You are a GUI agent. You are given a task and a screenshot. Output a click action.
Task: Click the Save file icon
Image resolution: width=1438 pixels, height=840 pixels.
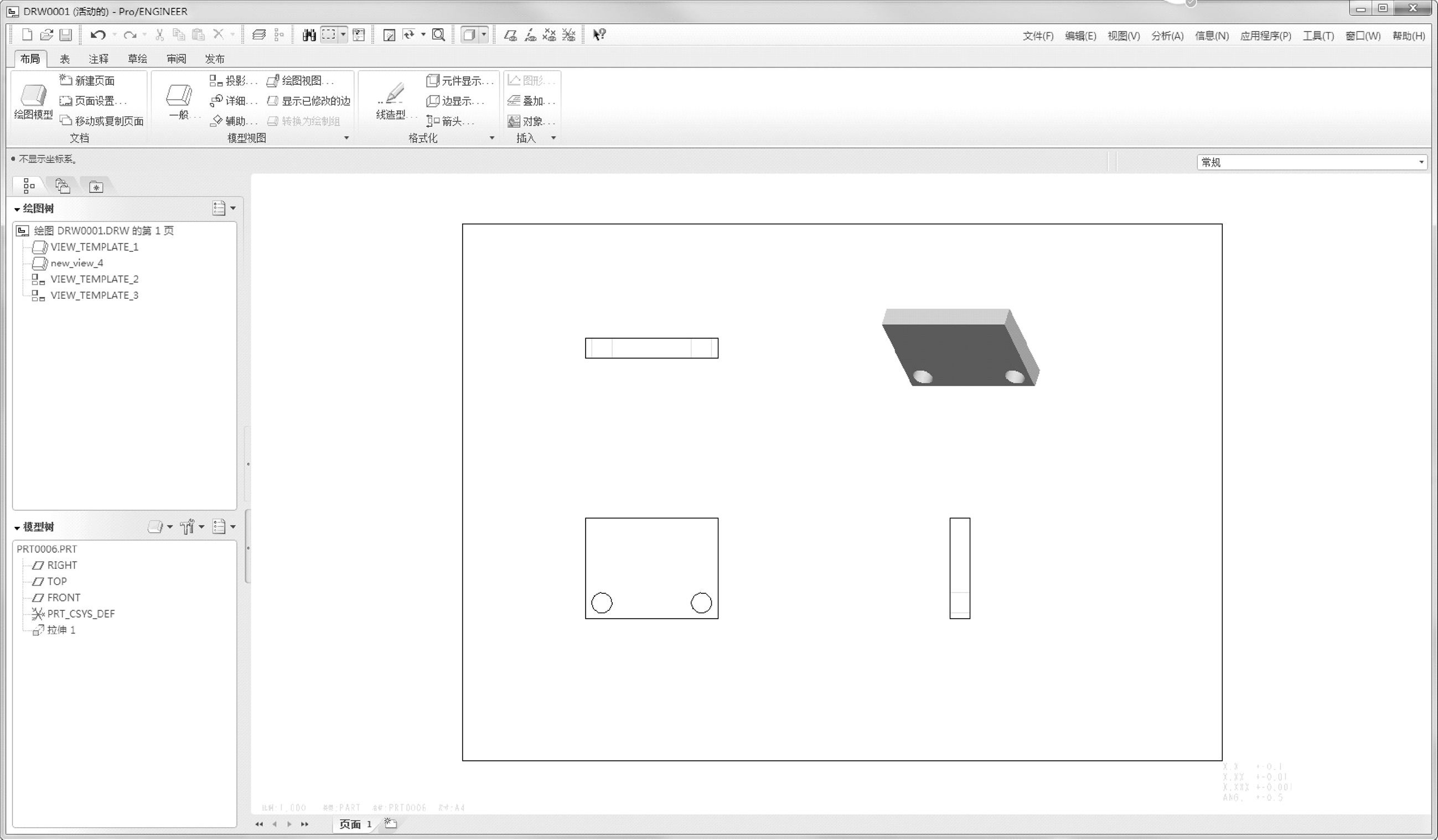pyautogui.click(x=66, y=35)
